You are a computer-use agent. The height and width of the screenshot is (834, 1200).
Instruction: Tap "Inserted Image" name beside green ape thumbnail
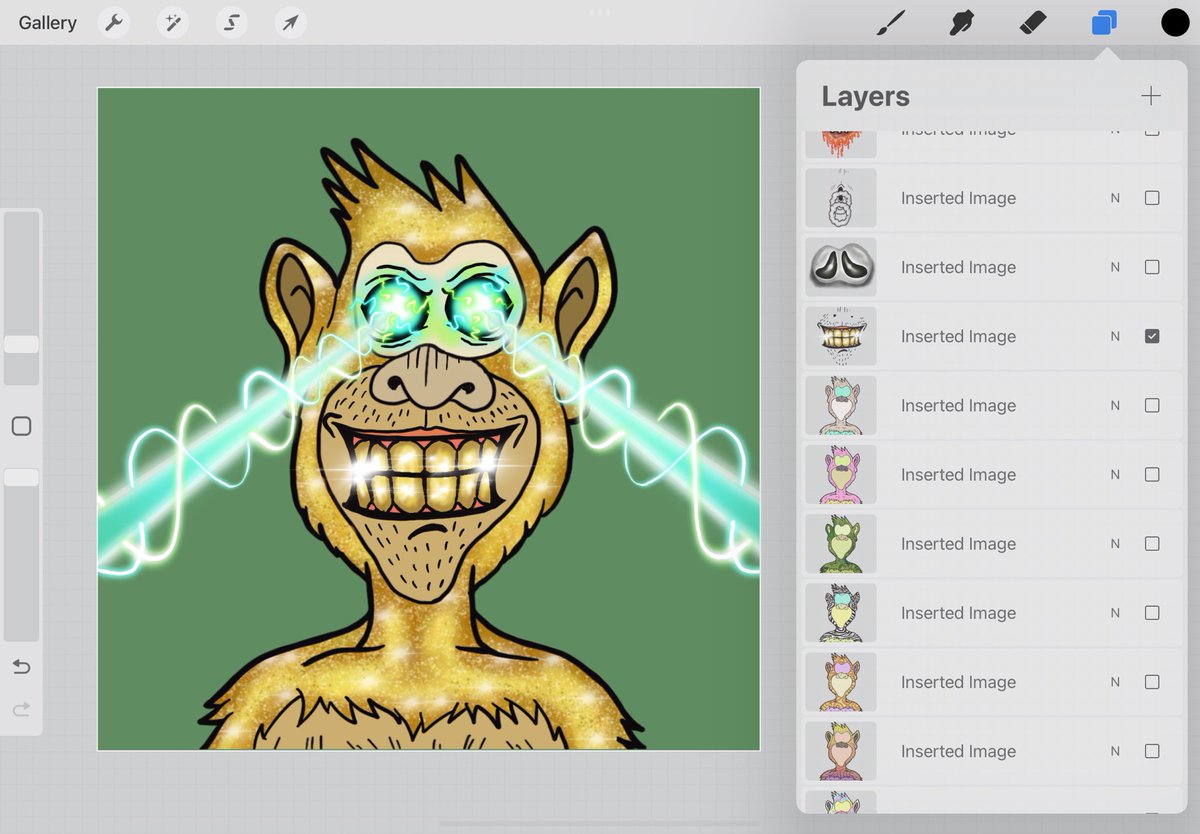point(958,543)
